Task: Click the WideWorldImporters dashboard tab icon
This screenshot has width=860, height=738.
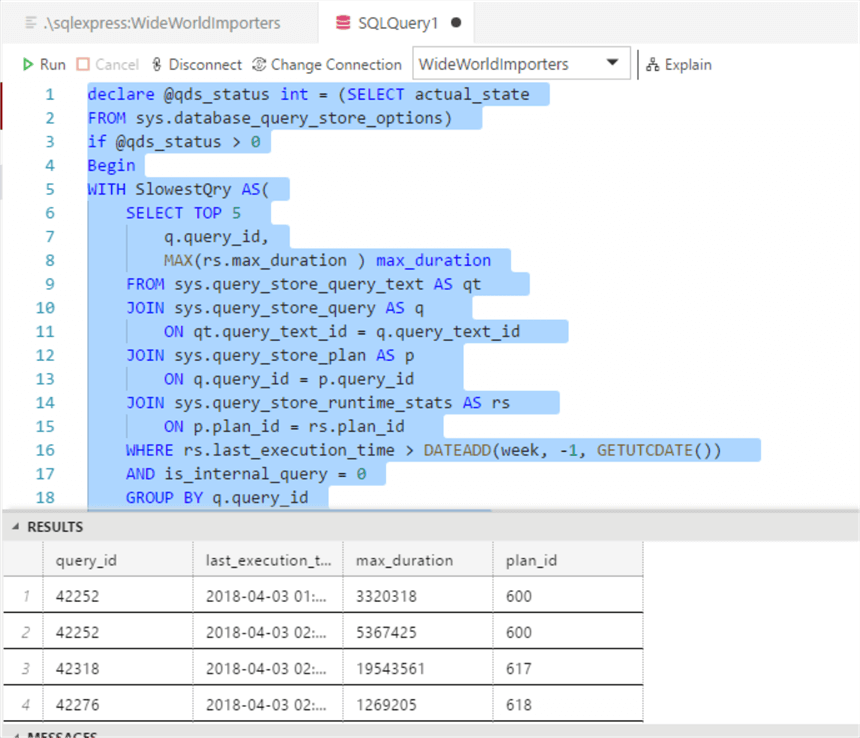Action: 32,22
